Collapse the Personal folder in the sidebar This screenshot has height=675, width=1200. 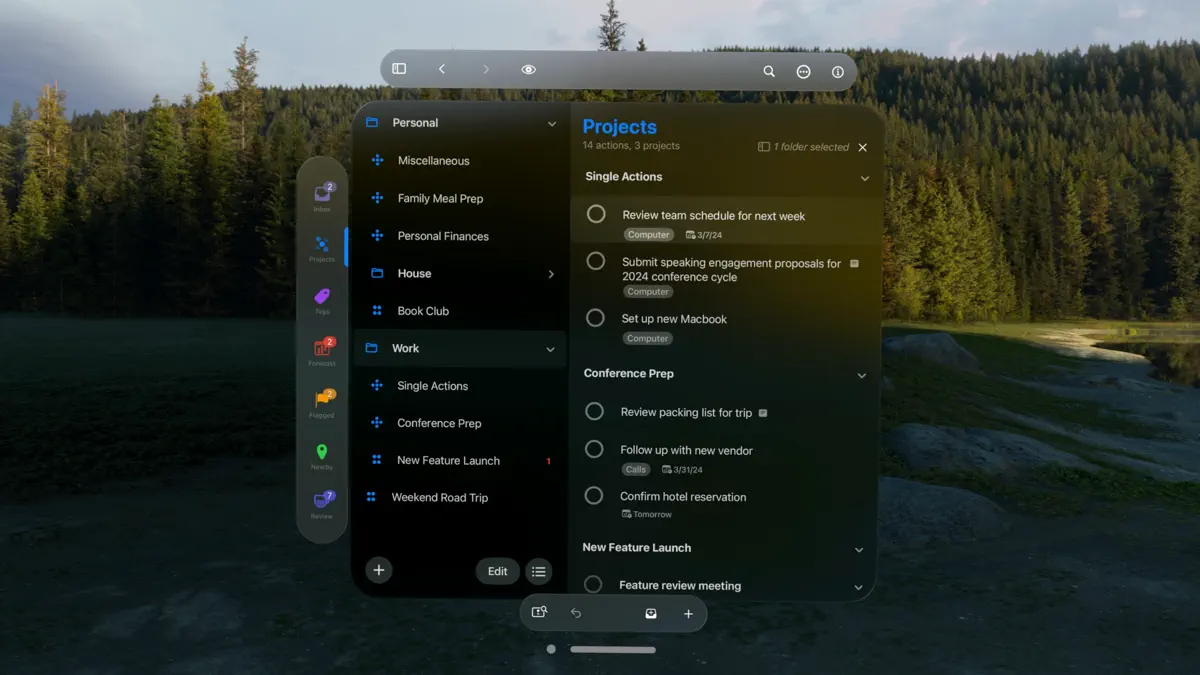[x=551, y=123]
